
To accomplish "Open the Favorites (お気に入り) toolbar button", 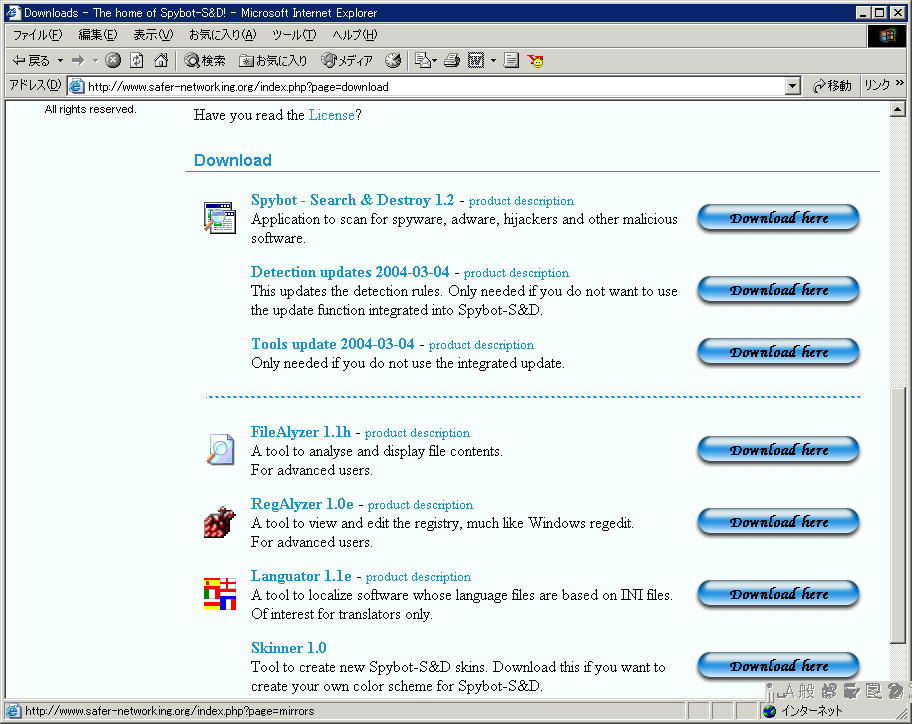I will click(273, 60).
